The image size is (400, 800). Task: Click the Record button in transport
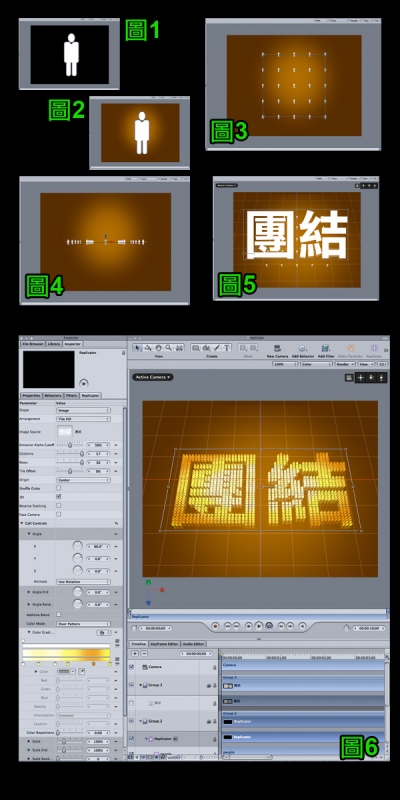coord(215,626)
